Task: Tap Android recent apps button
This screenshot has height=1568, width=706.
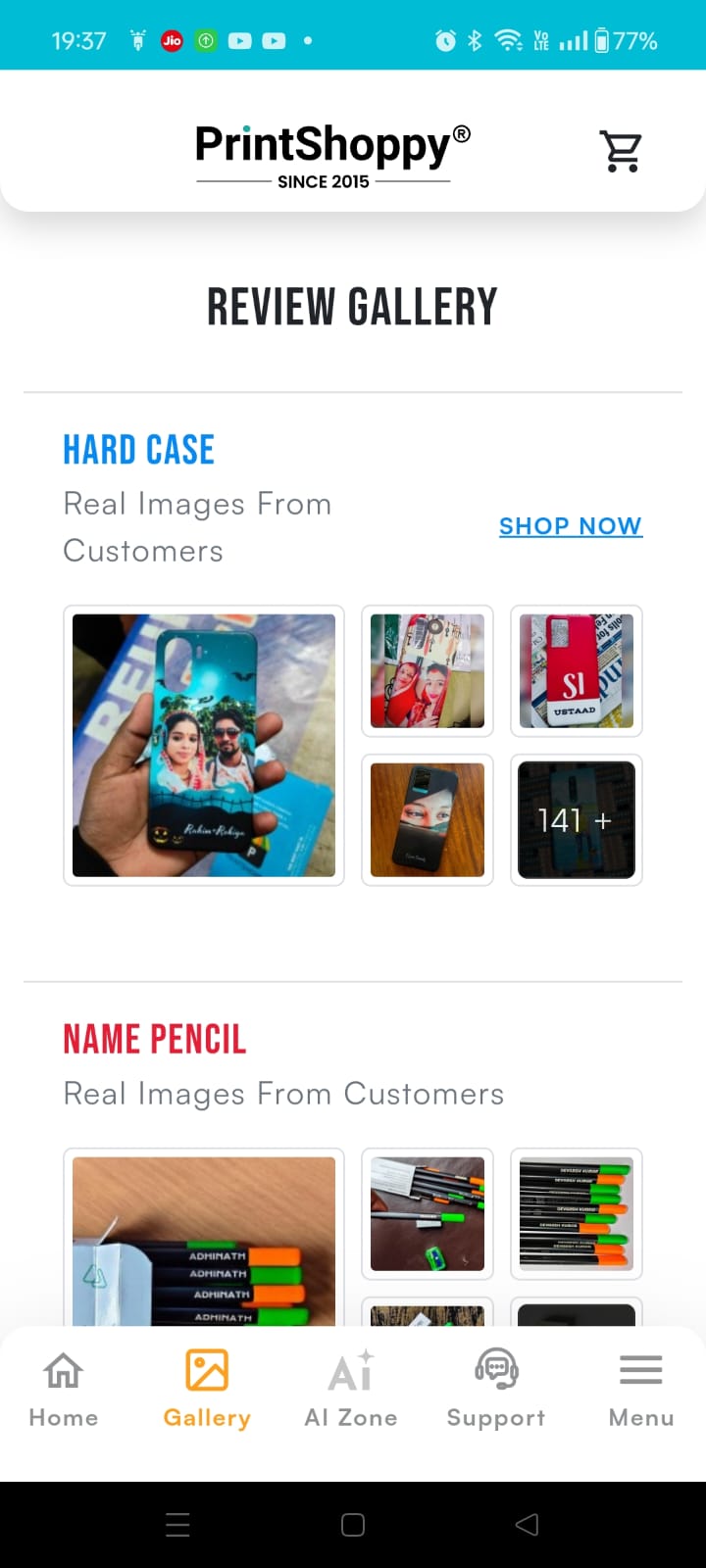Action: pyautogui.click(x=177, y=1524)
